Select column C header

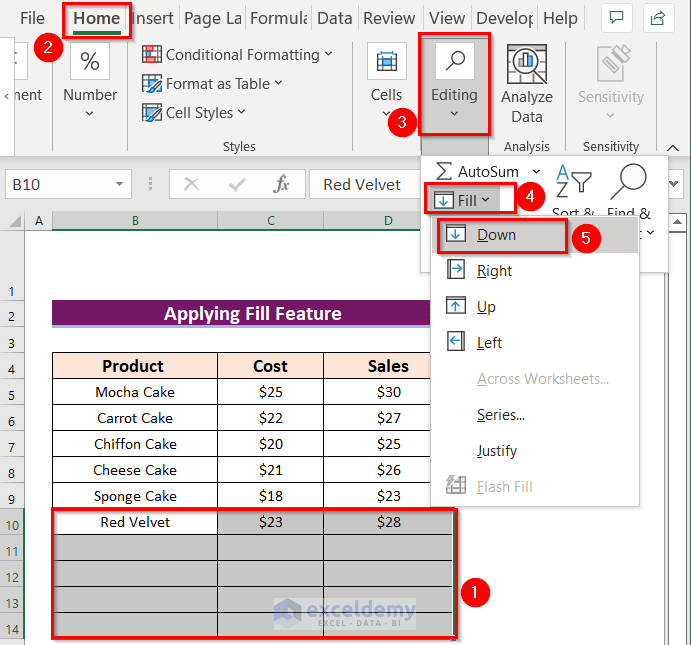(271, 220)
